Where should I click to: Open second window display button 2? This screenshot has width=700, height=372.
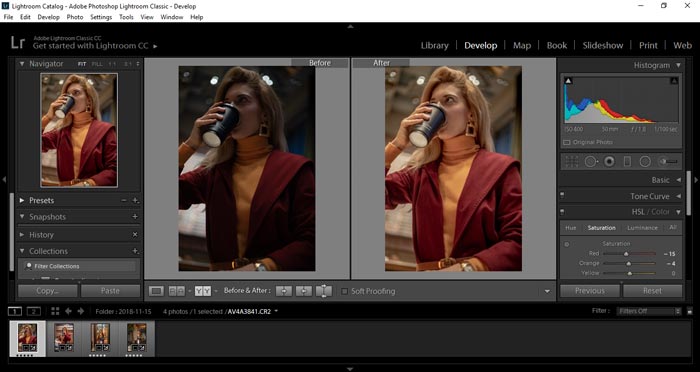pyautogui.click(x=33, y=311)
